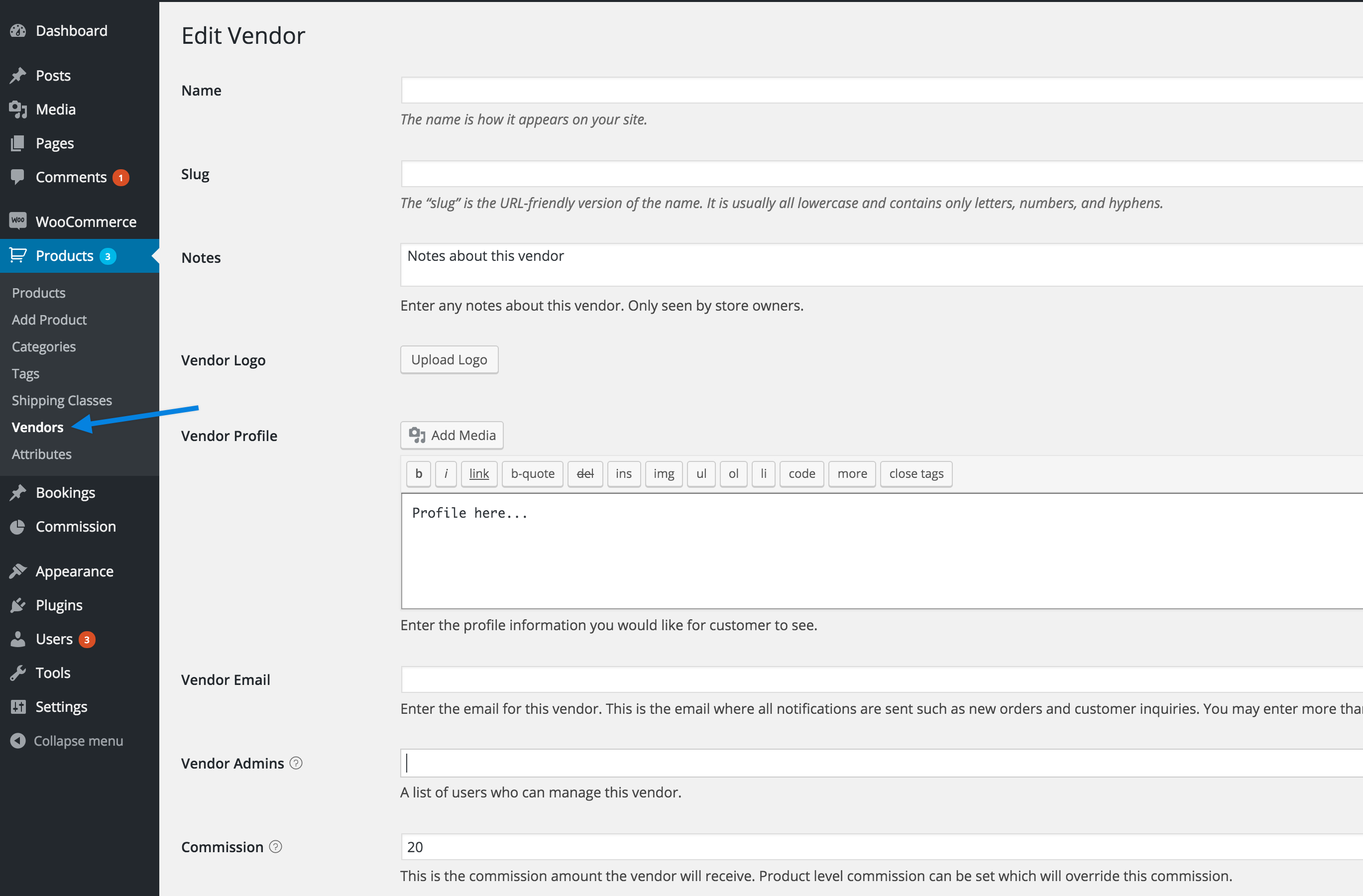The width and height of the screenshot is (1363, 896).
Task: Open the Vendor Admins help question mark
Action: (296, 763)
